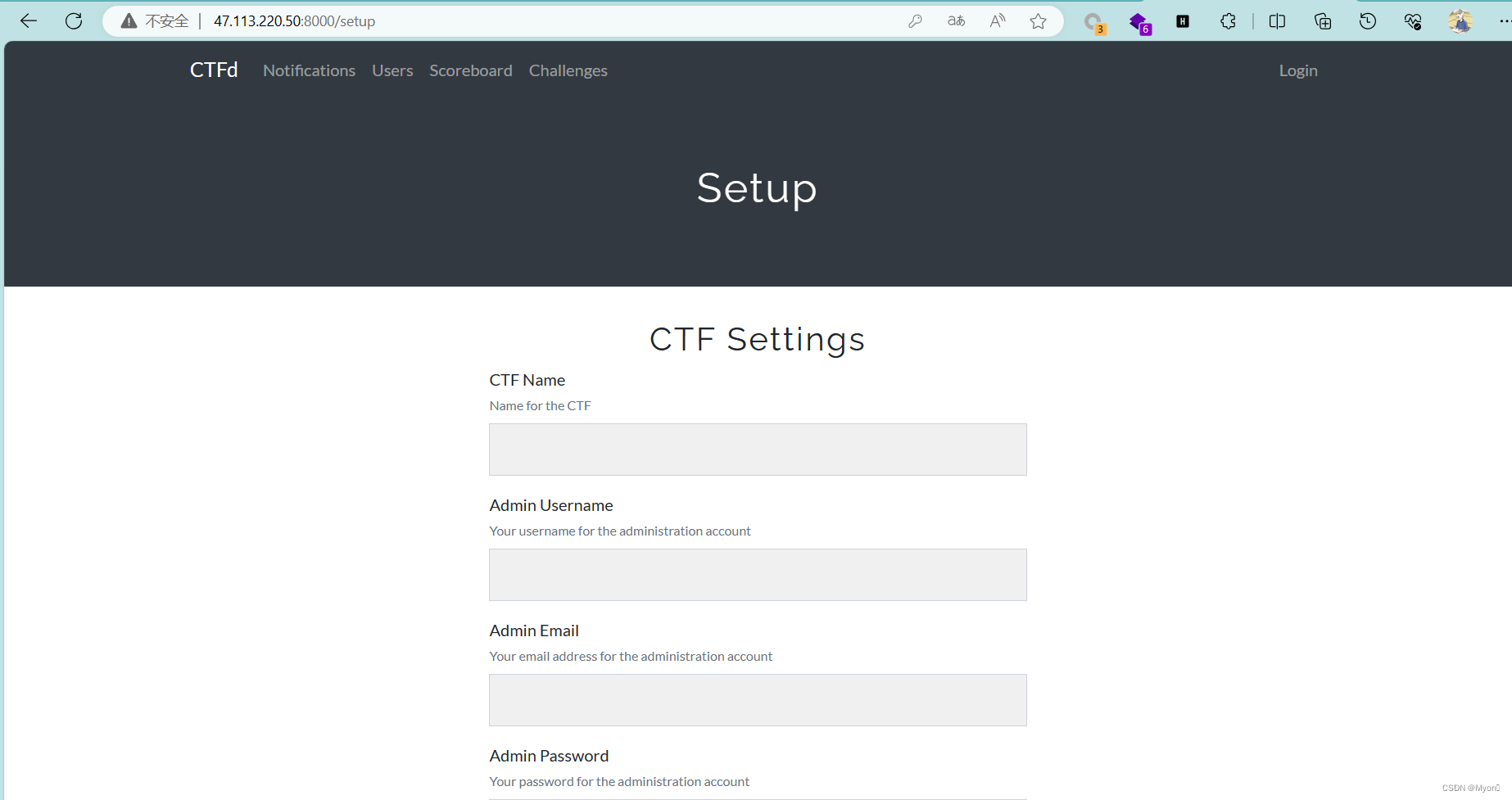The image size is (1512, 800).
Task: Activate the read aloud icon
Action: click(x=997, y=21)
